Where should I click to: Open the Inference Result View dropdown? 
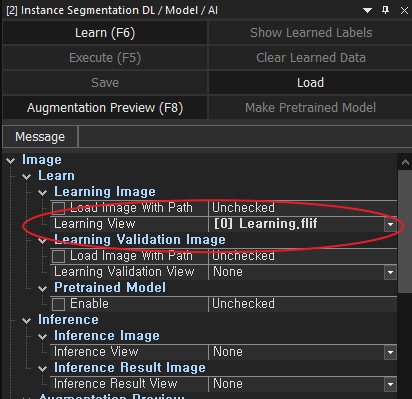point(390,384)
